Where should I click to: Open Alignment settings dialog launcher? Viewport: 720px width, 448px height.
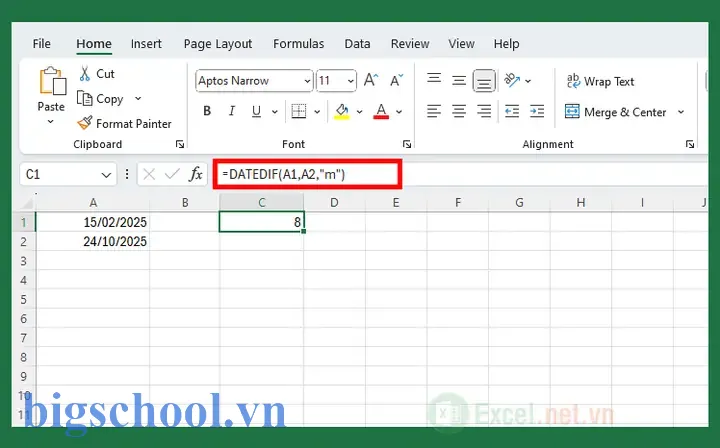pos(690,145)
